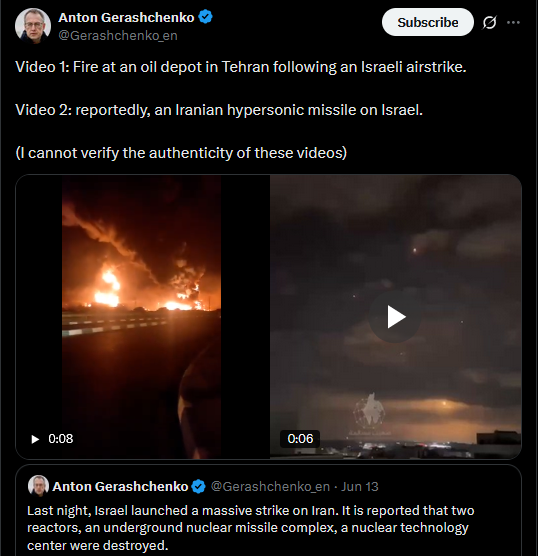Click the quoted tweet's small avatar

tap(38, 486)
